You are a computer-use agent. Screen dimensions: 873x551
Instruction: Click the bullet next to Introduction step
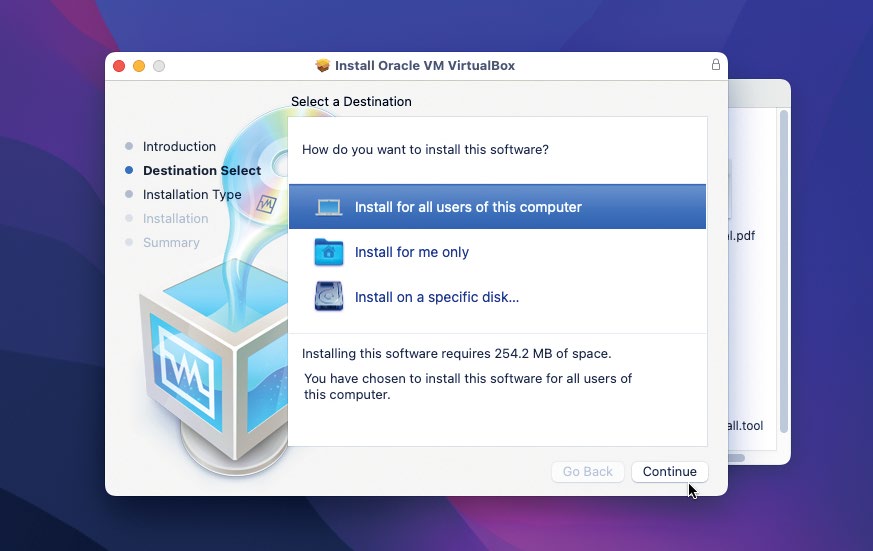(x=129, y=147)
